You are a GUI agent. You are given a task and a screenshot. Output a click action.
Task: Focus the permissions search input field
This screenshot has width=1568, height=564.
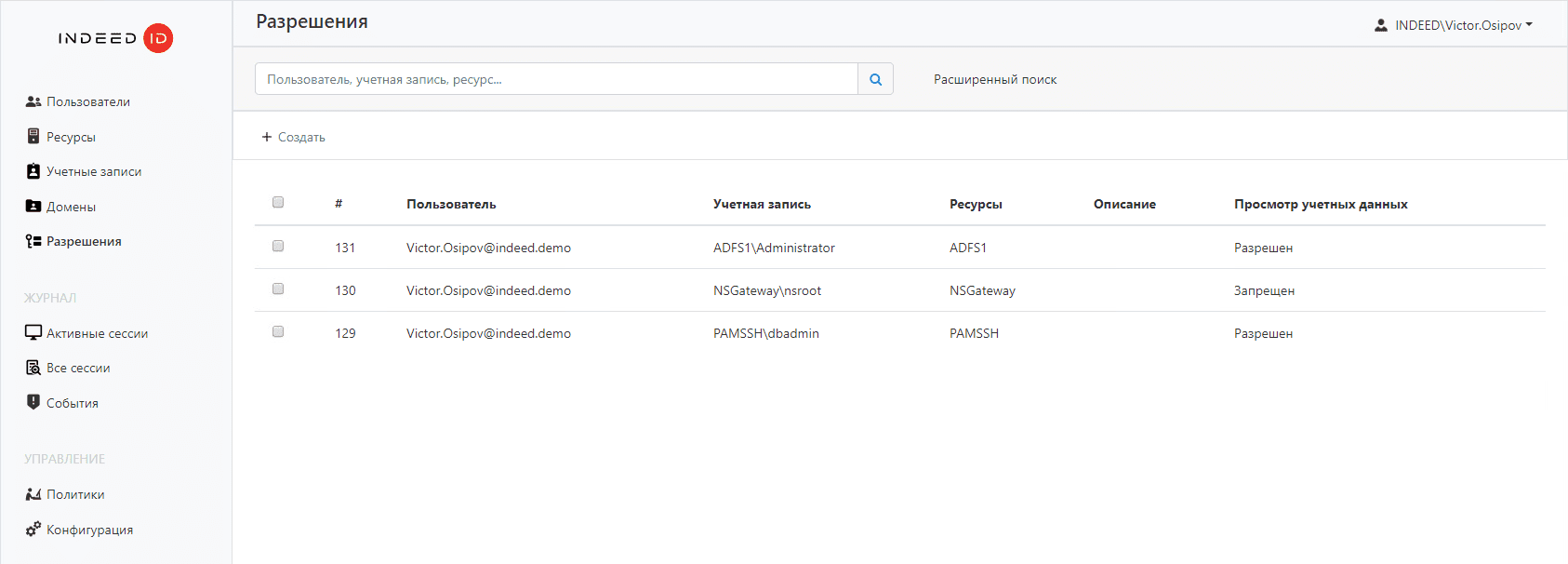[x=556, y=79]
